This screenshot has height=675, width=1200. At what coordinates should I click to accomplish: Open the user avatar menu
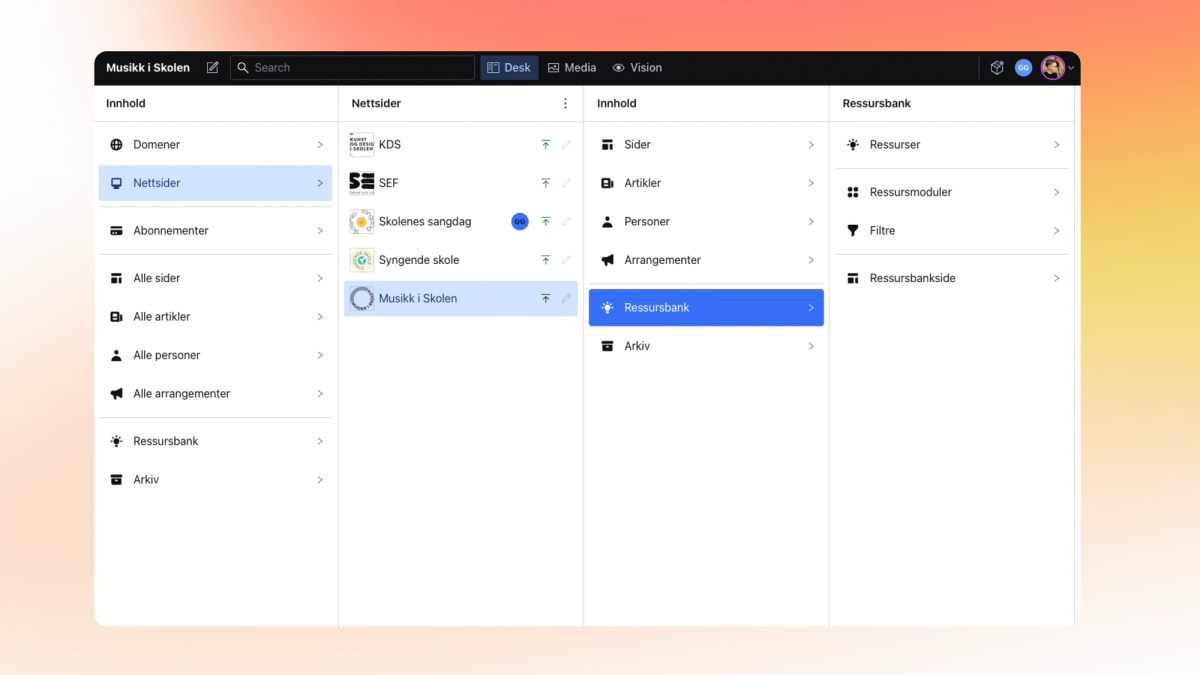pyautogui.click(x=1057, y=68)
